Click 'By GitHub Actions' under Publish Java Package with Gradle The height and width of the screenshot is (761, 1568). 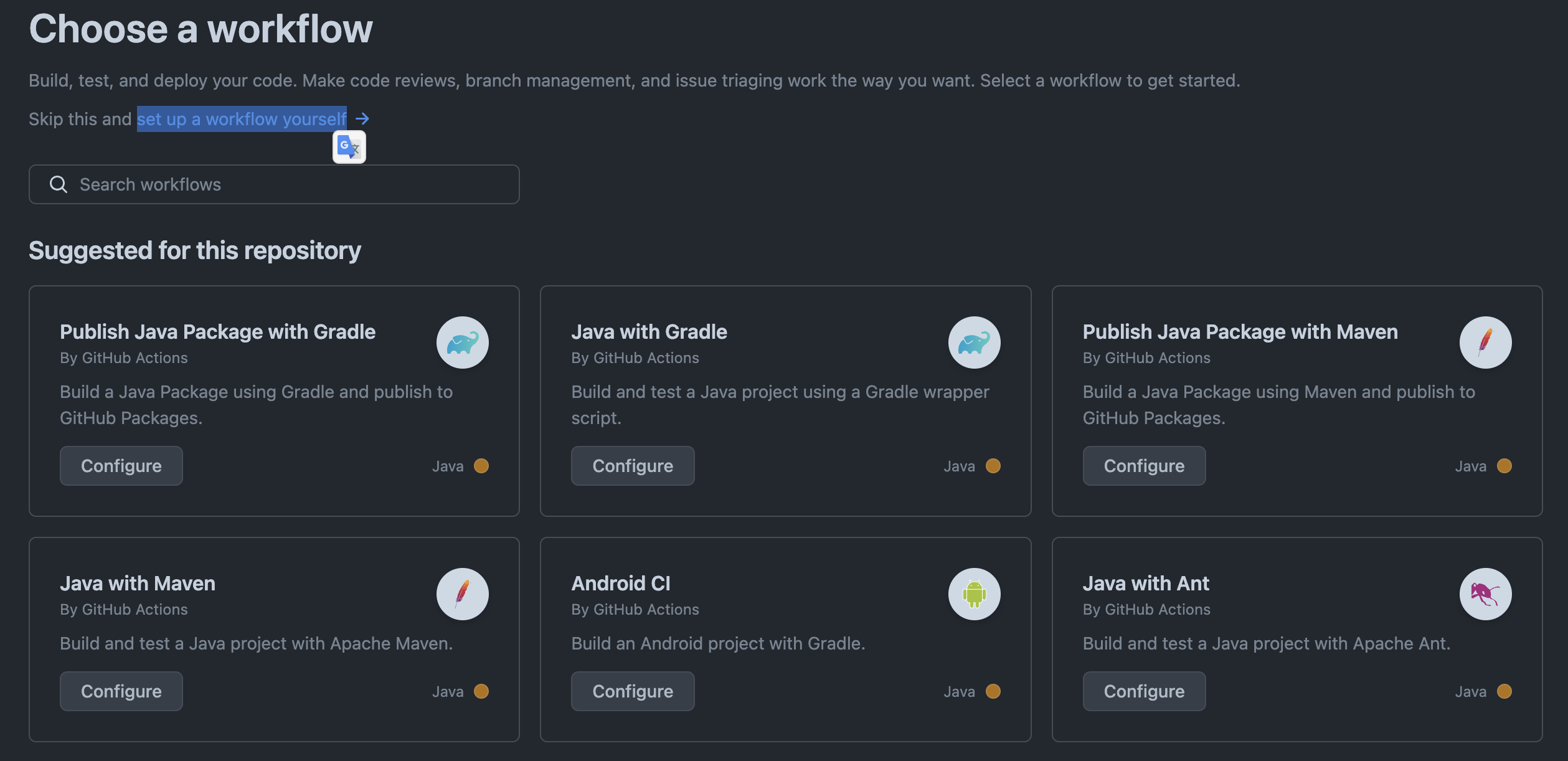point(124,358)
